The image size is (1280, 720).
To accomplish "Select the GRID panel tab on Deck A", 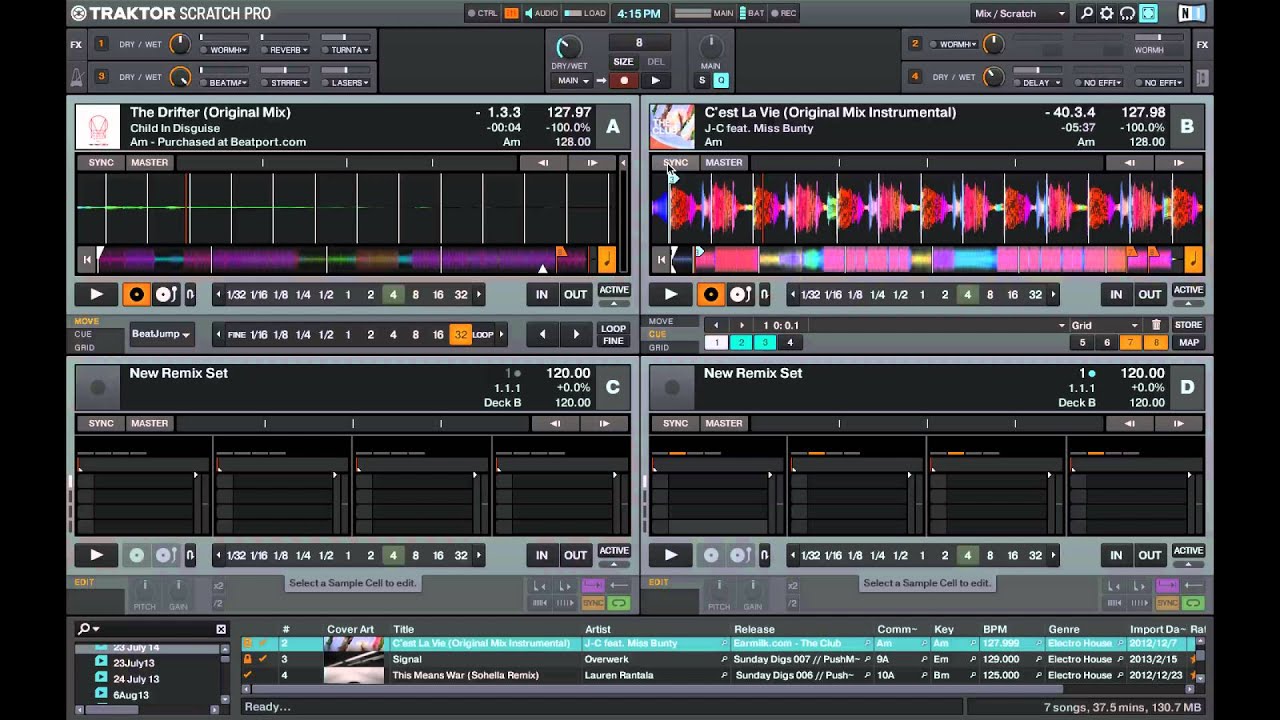I will 84,348.
